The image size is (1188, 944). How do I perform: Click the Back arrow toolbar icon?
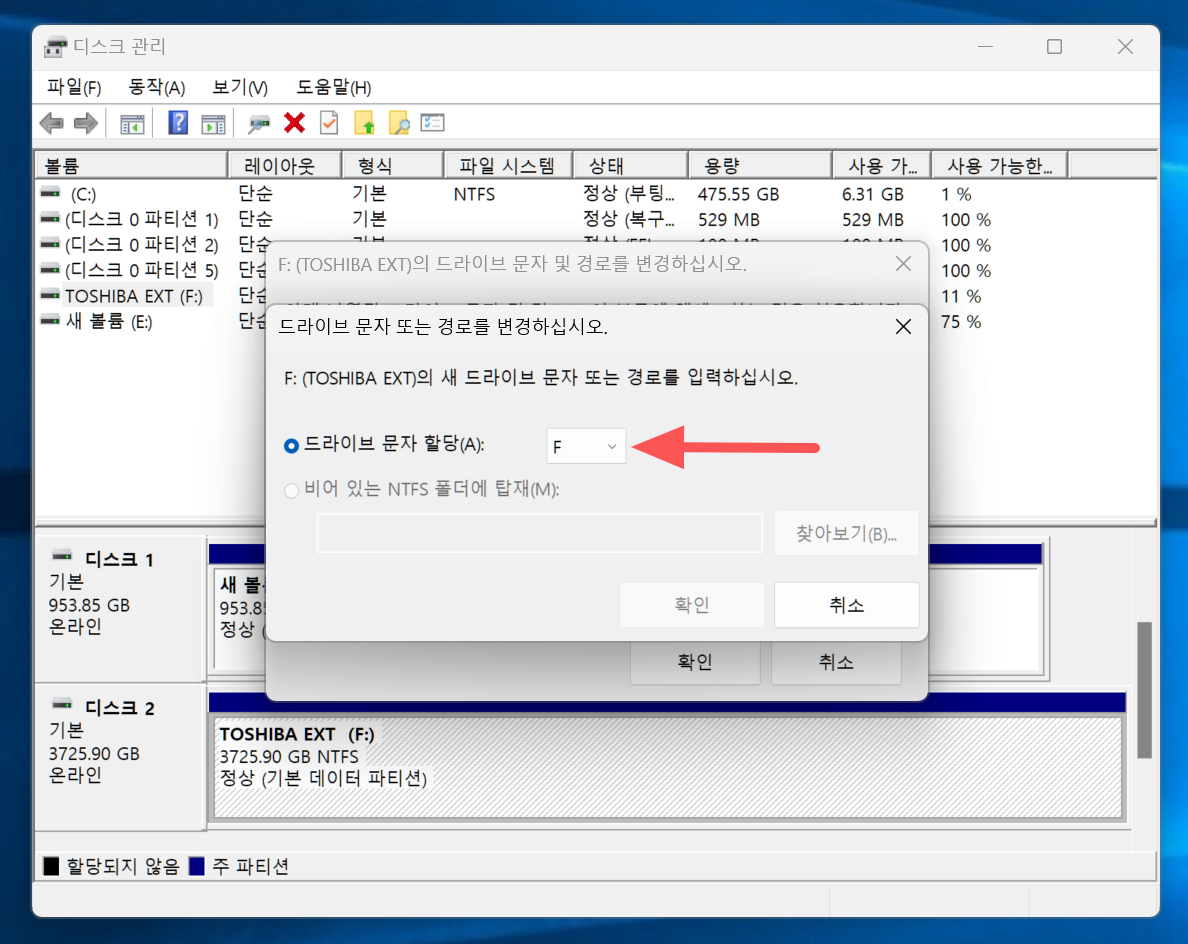(52, 123)
